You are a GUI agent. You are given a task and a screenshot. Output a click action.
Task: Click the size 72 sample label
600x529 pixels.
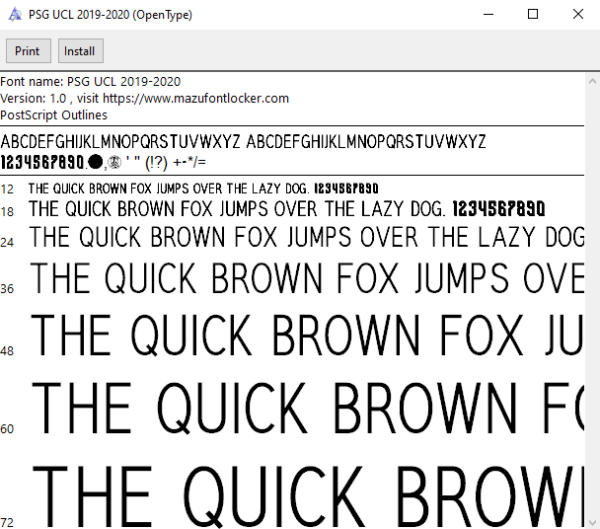pos(7,522)
